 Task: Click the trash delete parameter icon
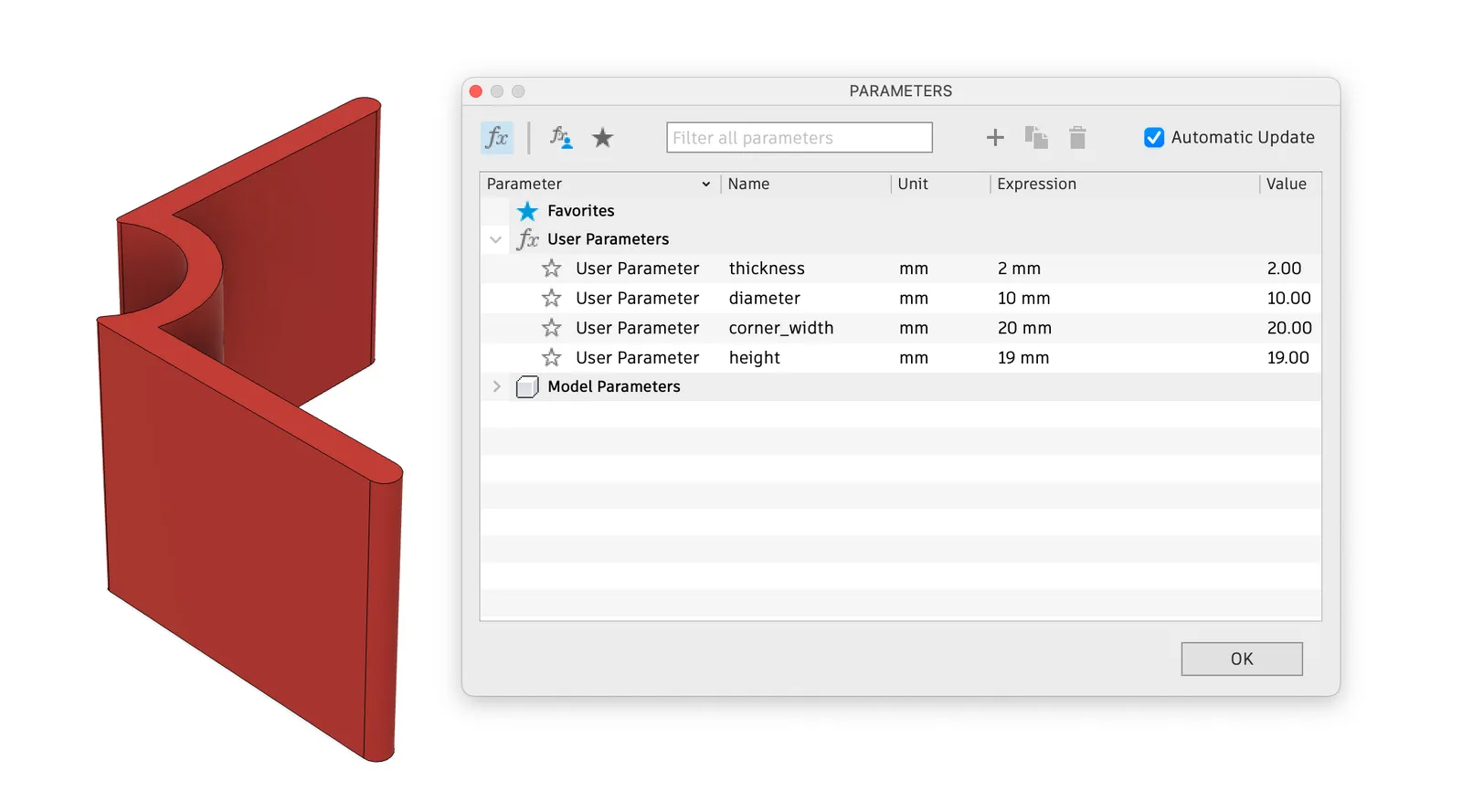(x=1077, y=138)
